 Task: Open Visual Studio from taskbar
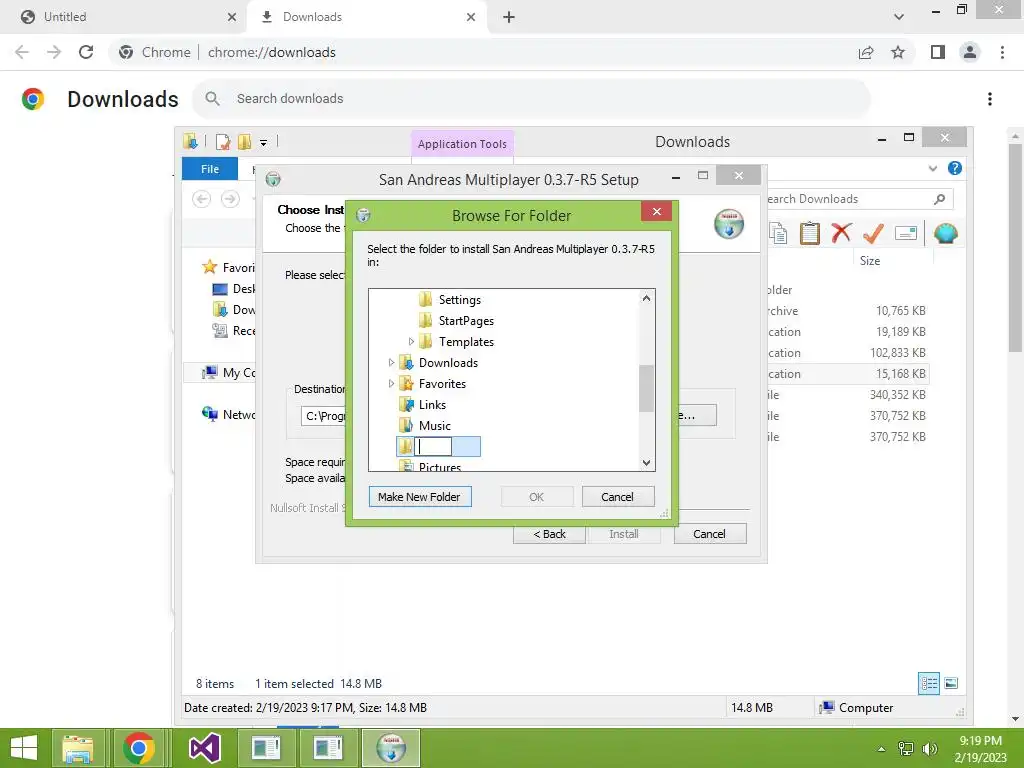204,748
